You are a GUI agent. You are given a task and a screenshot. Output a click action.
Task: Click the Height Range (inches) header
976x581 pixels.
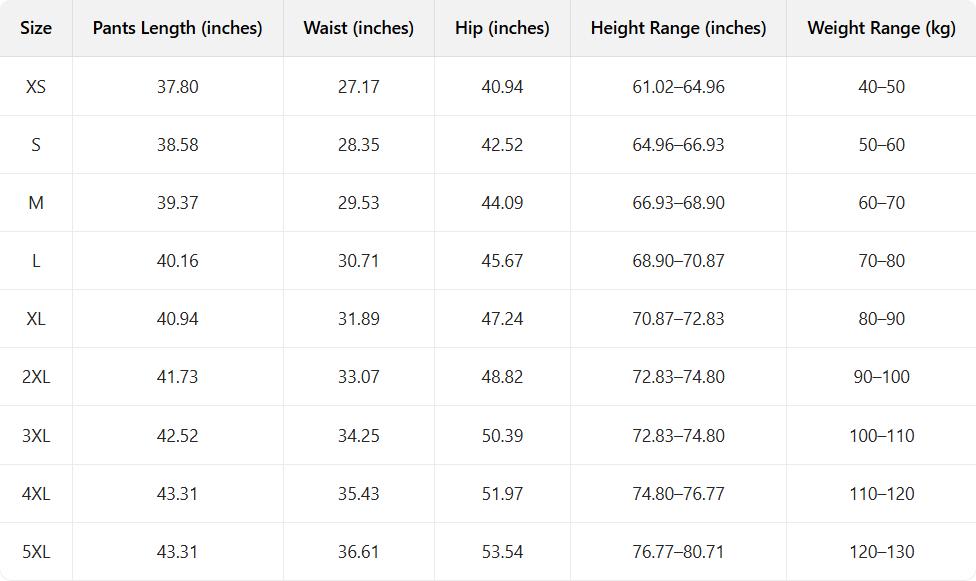678,28
